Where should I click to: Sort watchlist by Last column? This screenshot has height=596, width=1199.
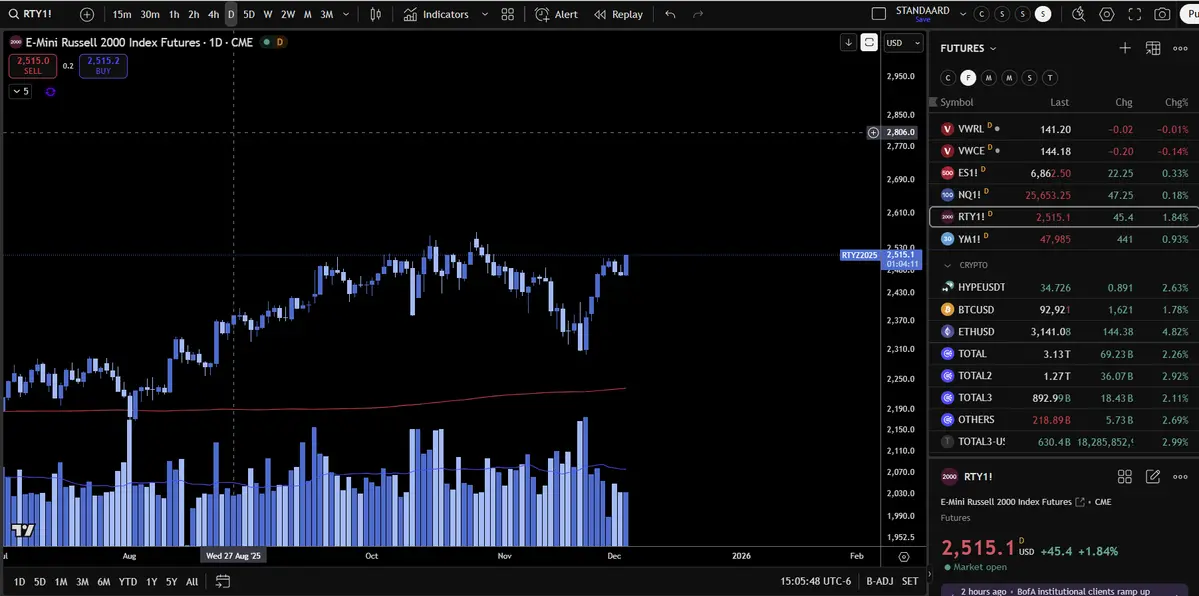1060,103
